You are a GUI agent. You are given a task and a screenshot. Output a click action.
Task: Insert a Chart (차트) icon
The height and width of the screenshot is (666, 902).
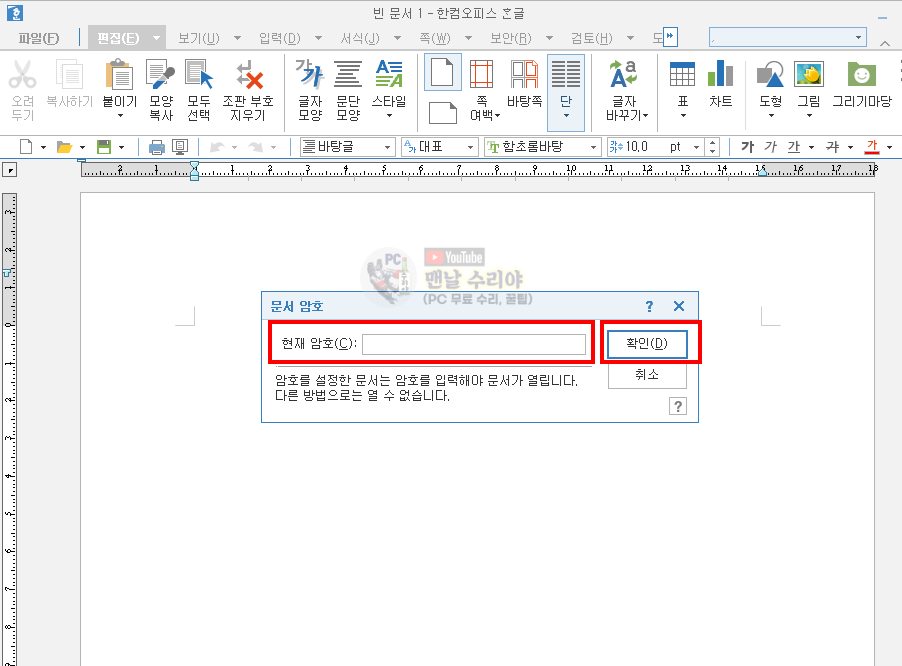(x=720, y=75)
